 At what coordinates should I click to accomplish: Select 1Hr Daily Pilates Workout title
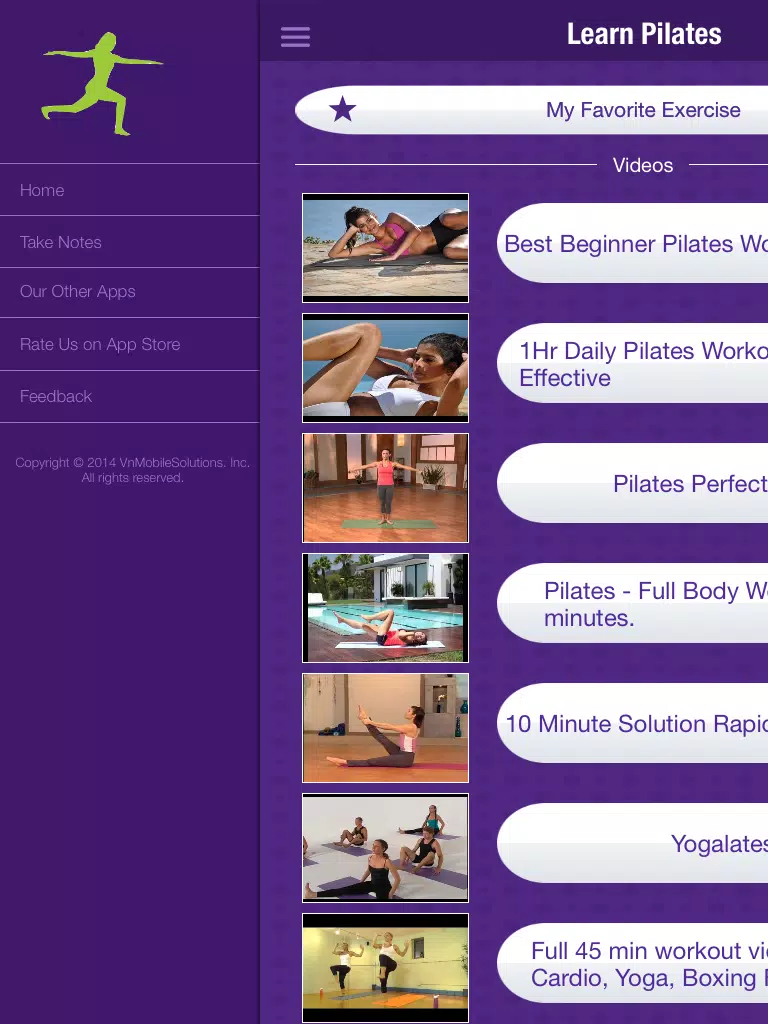632,363
